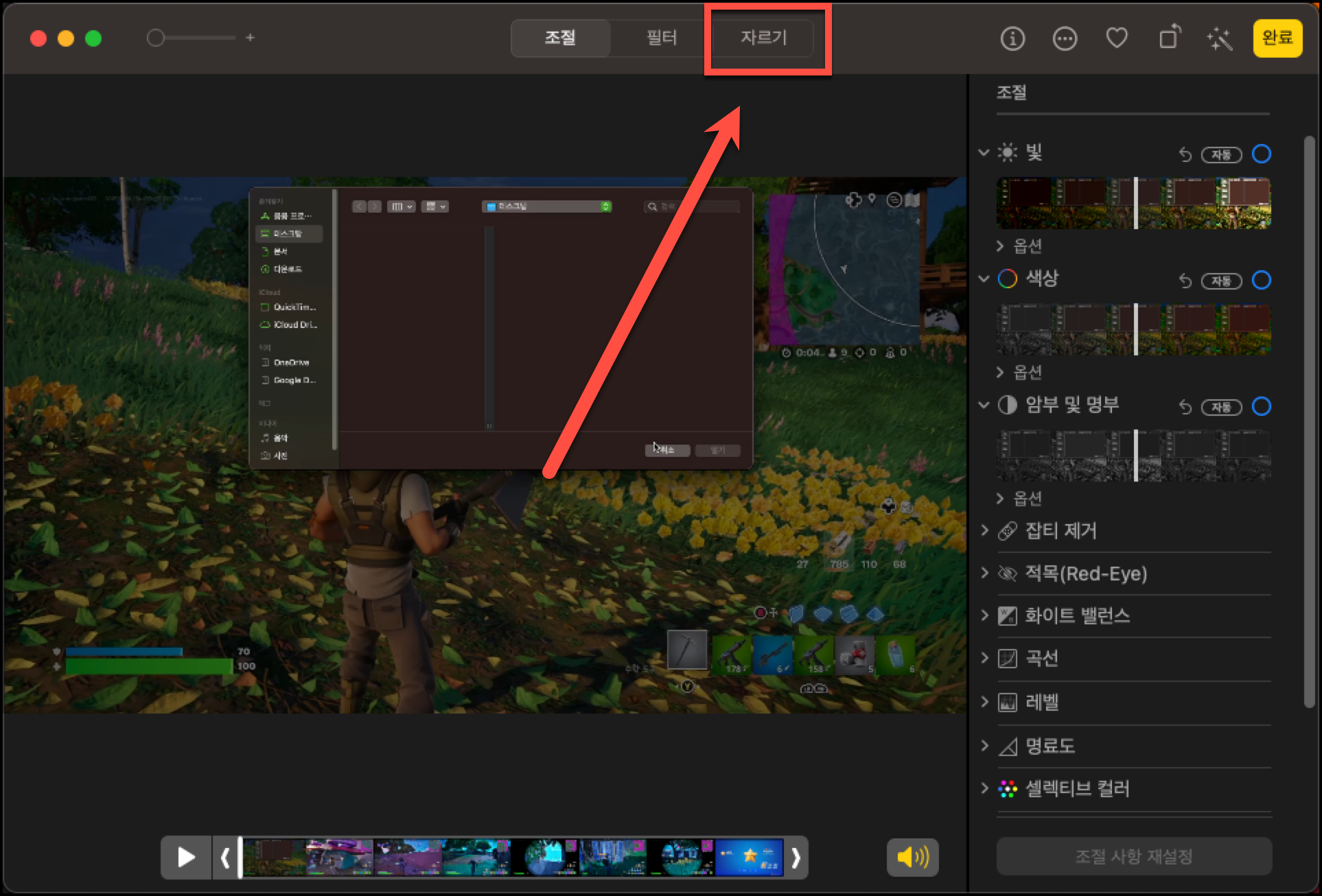The image size is (1322, 896).
Task: Click the undo arrow next to 색상
Action: click(x=1185, y=281)
